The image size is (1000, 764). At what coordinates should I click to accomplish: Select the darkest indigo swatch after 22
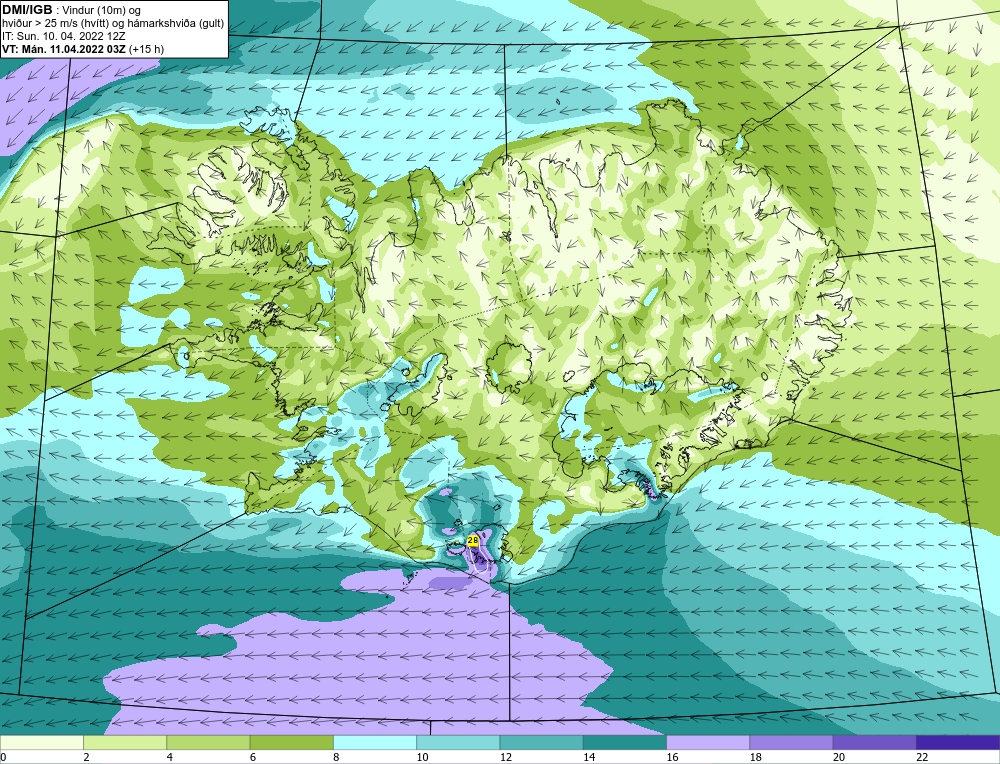click(958, 743)
